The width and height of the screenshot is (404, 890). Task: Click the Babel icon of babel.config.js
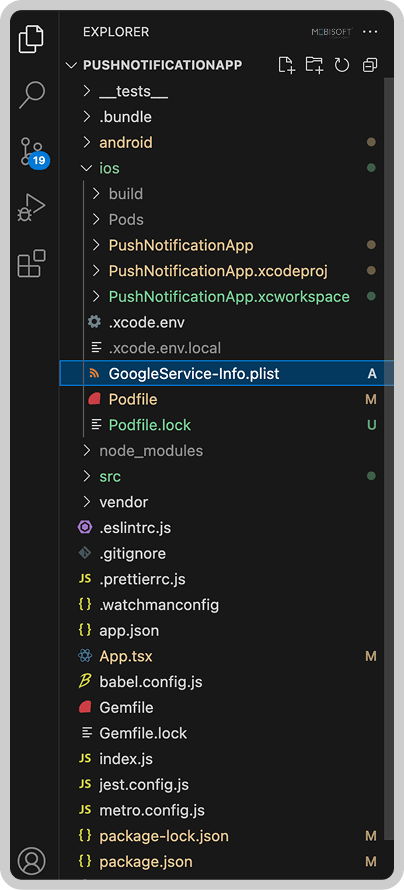point(85,682)
